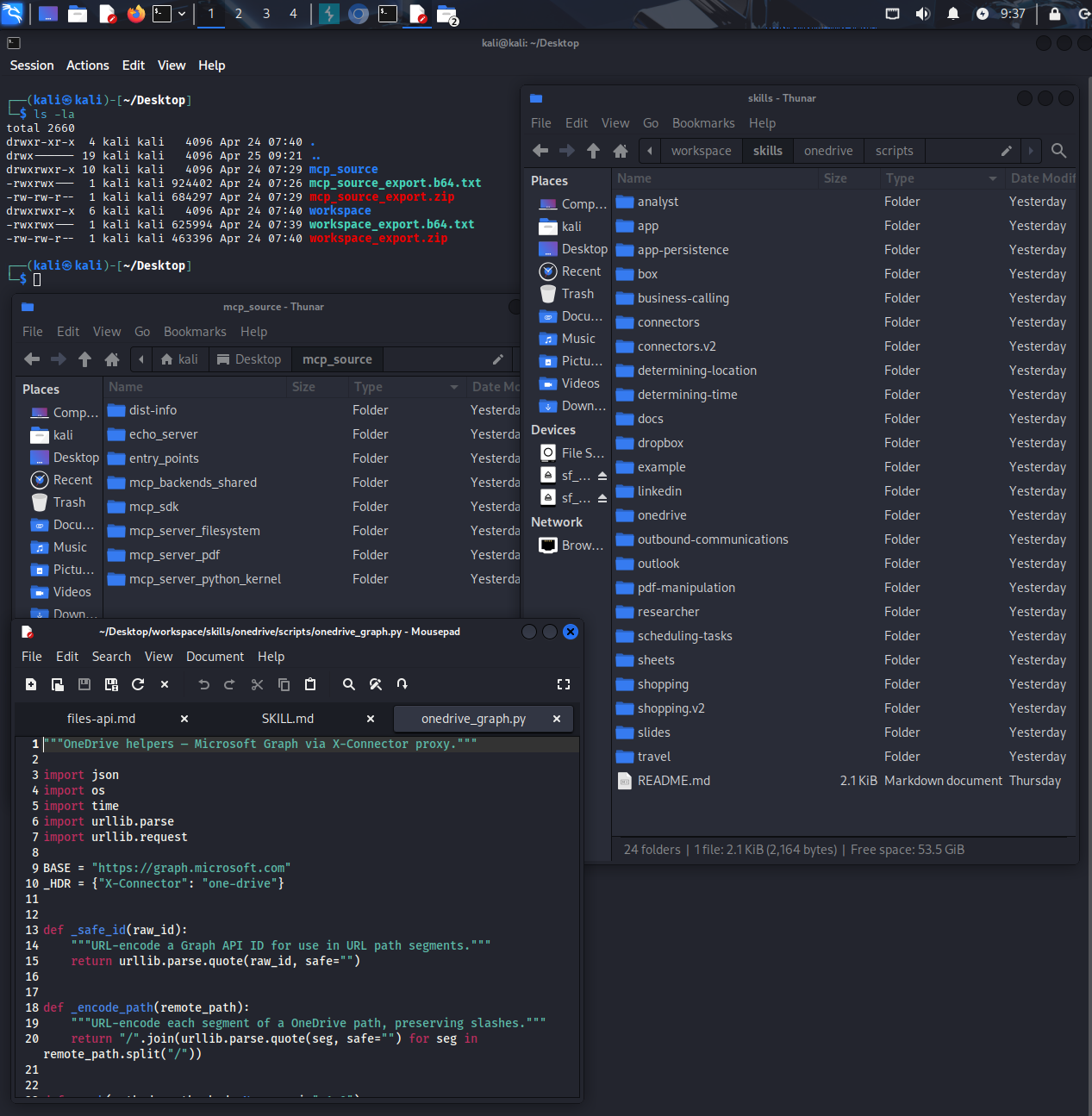Switch to workspace 3 in the panel
This screenshot has height=1116, width=1092.
[x=266, y=14]
